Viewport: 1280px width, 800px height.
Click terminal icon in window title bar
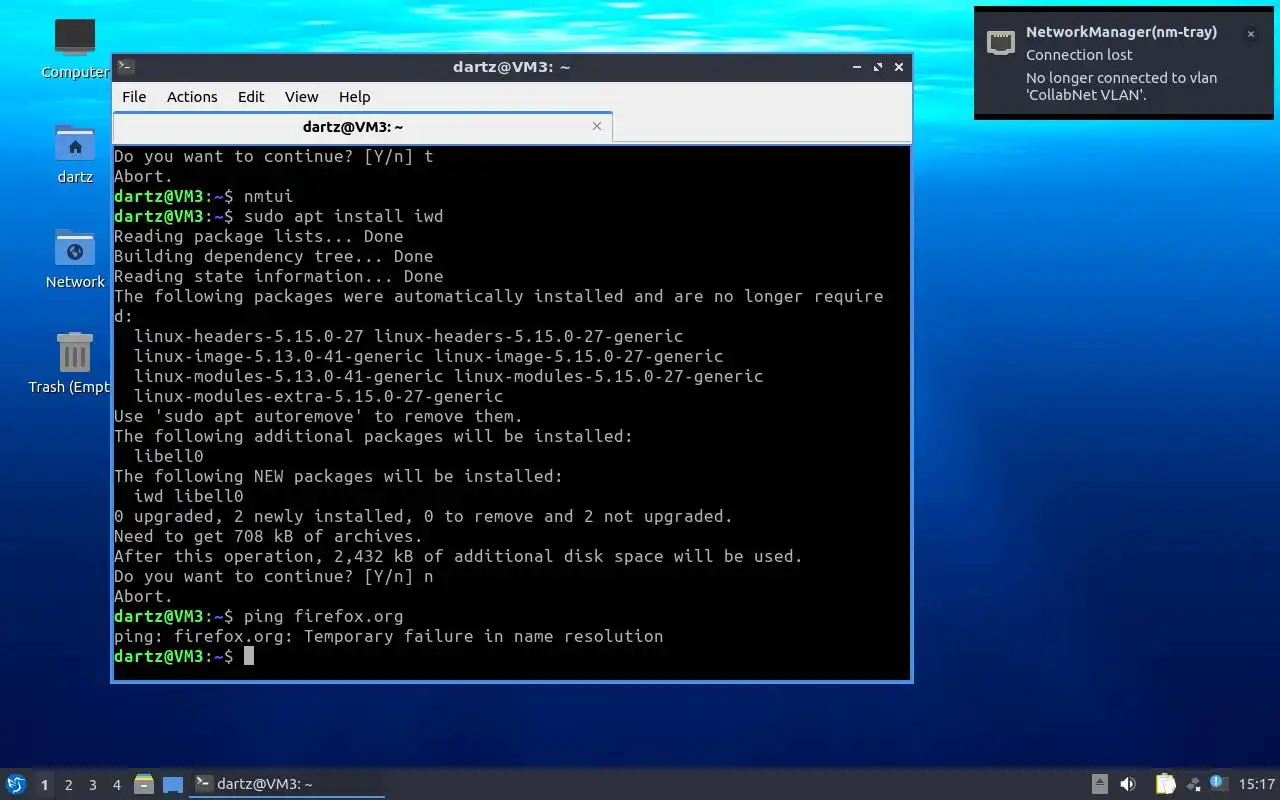point(125,67)
